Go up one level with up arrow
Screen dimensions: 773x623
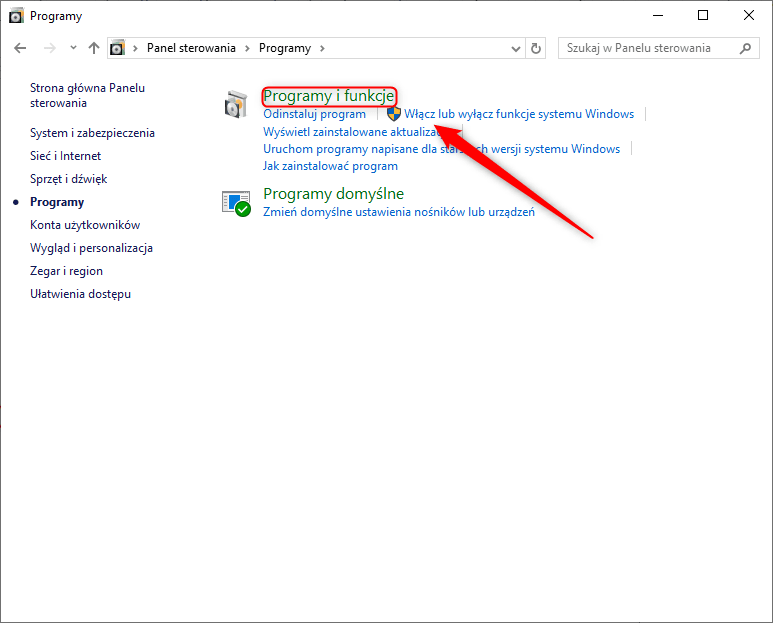pyautogui.click(x=94, y=48)
